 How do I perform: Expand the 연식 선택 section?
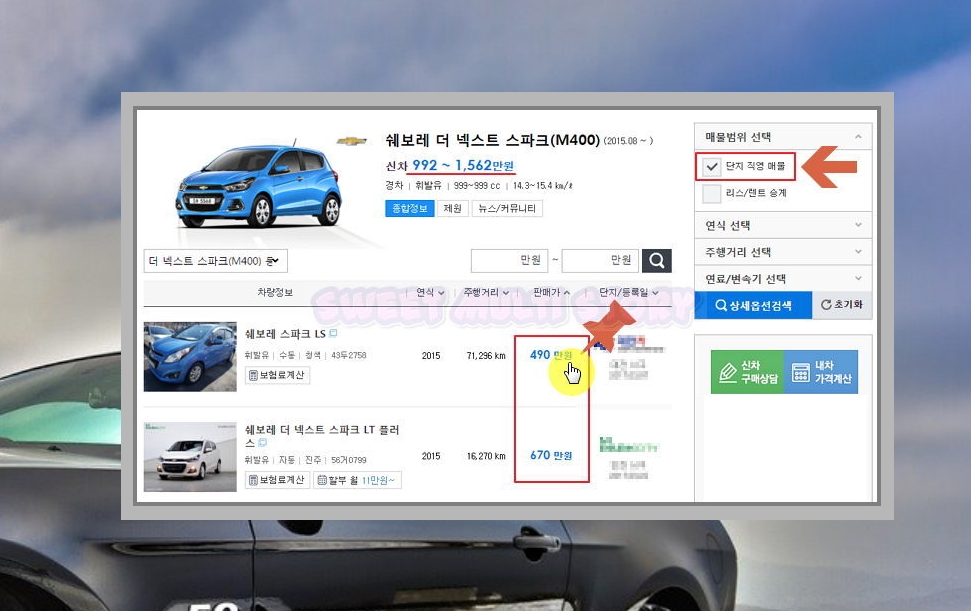point(783,225)
